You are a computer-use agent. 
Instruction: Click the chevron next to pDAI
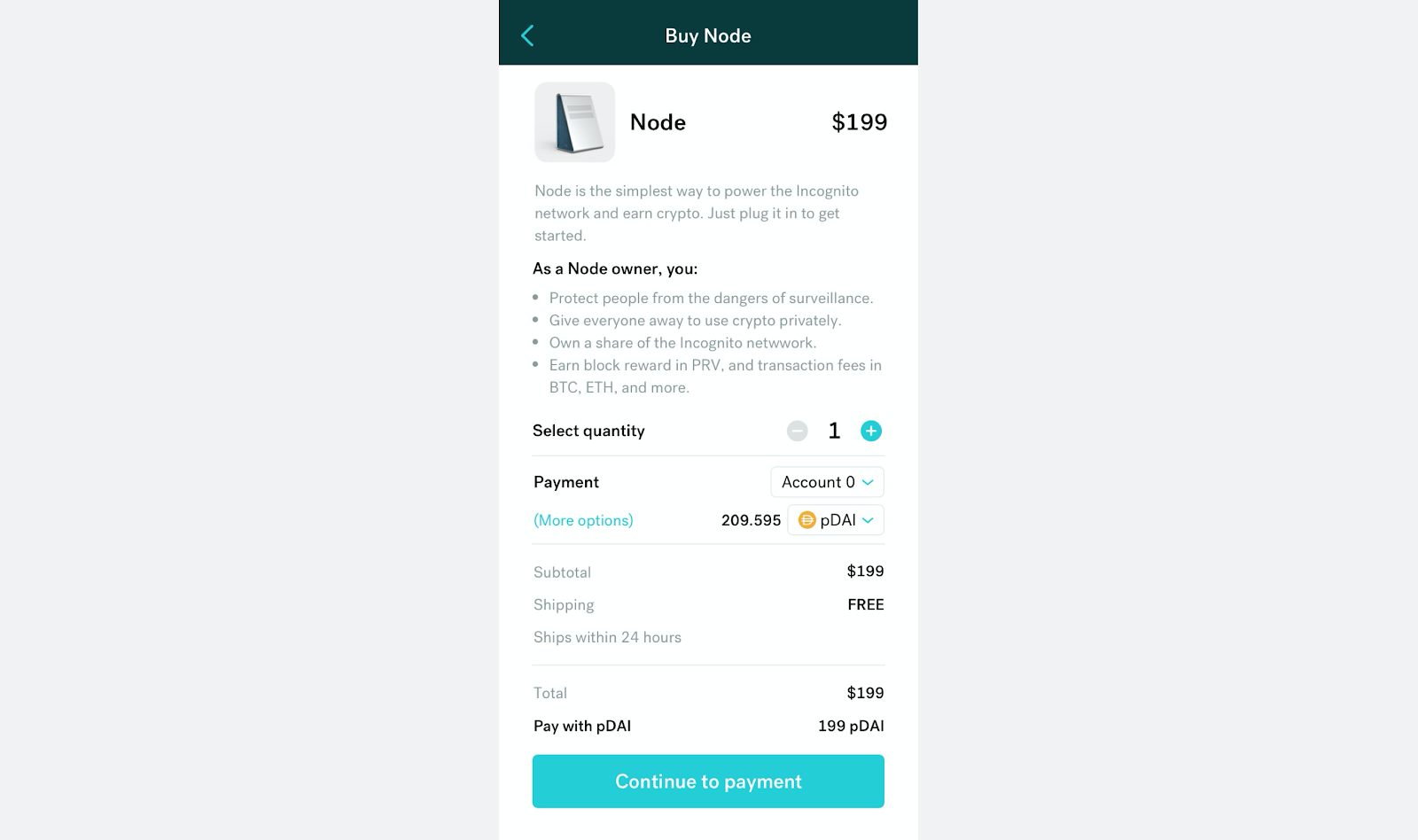(x=868, y=520)
